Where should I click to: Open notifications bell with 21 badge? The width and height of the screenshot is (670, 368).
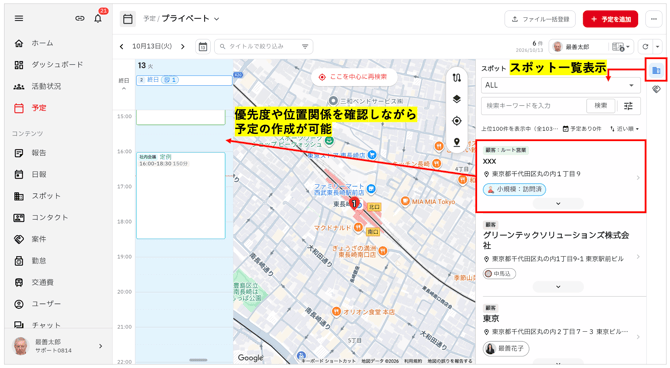(98, 18)
